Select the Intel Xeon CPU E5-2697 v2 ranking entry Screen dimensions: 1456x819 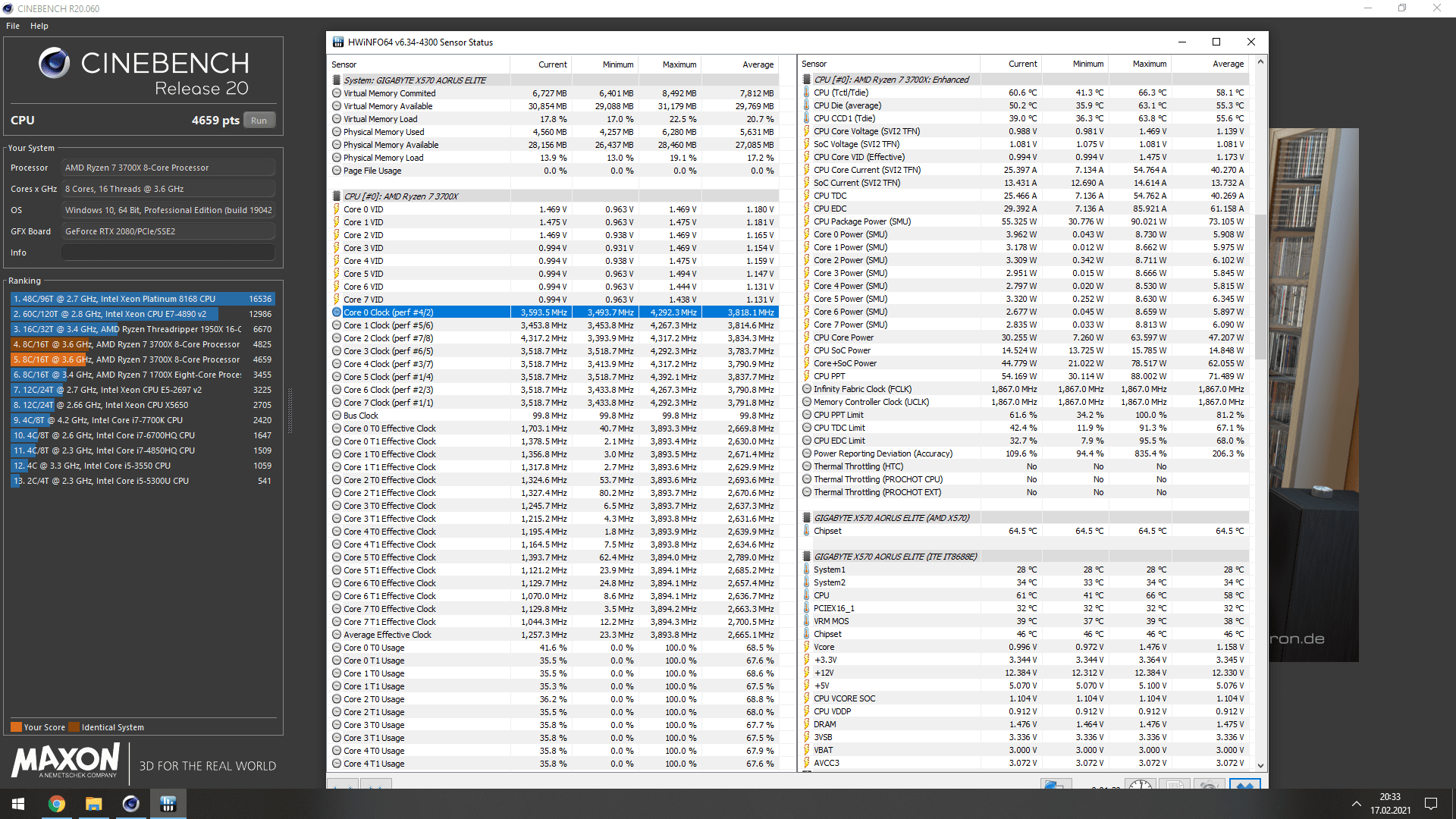143,390
